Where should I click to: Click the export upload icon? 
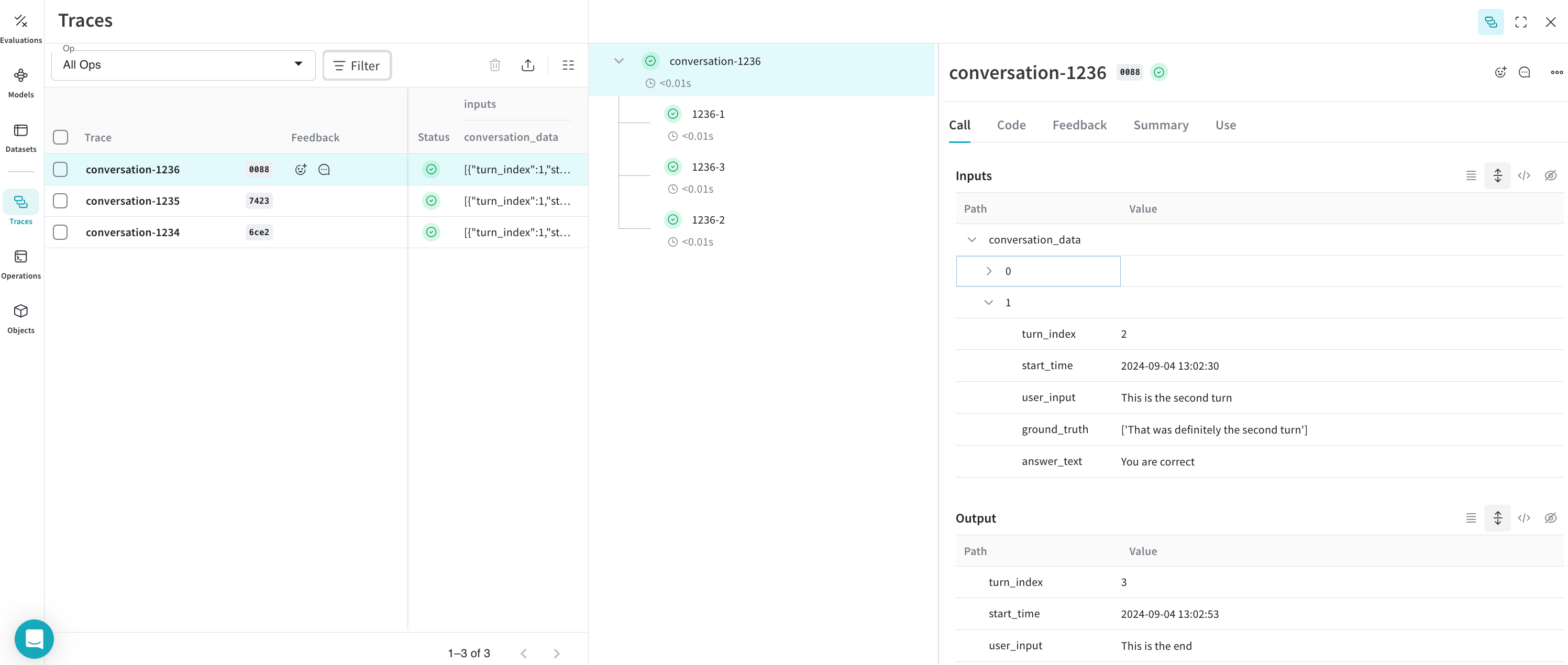(x=528, y=65)
